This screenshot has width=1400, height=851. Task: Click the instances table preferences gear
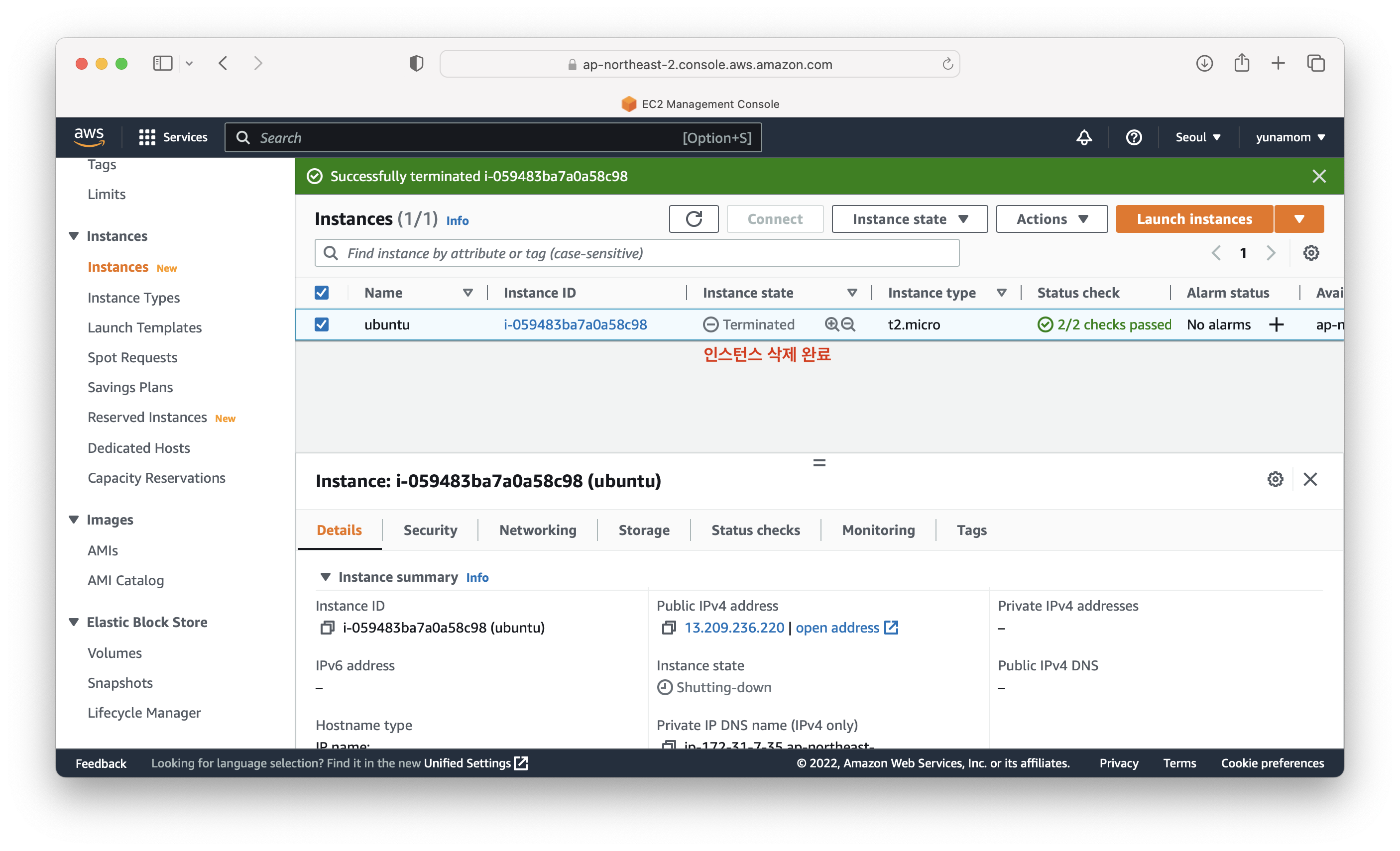1310,253
